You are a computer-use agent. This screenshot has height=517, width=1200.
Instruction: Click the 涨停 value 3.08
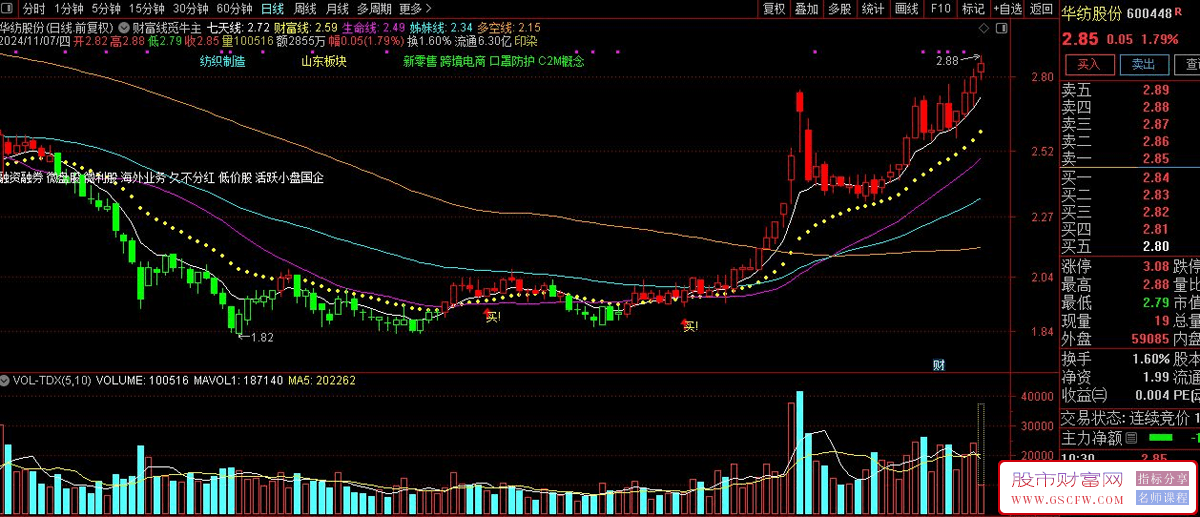point(1156,266)
